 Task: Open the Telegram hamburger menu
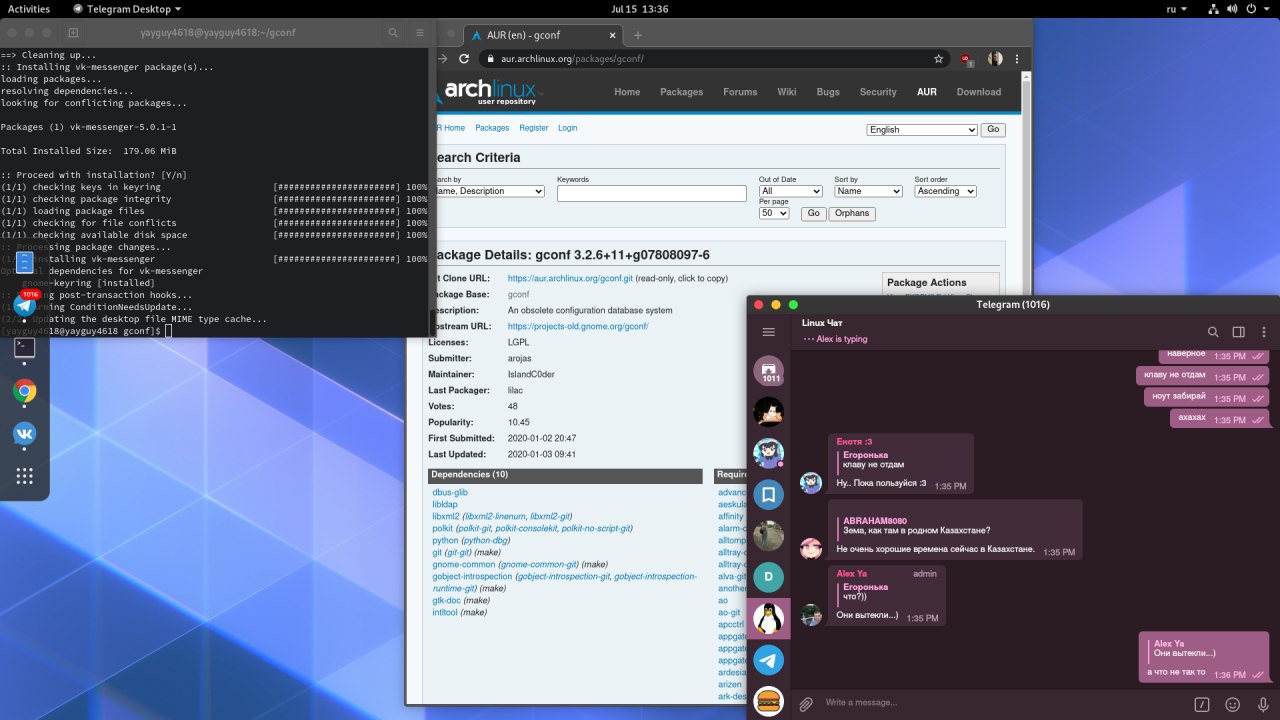click(768, 332)
